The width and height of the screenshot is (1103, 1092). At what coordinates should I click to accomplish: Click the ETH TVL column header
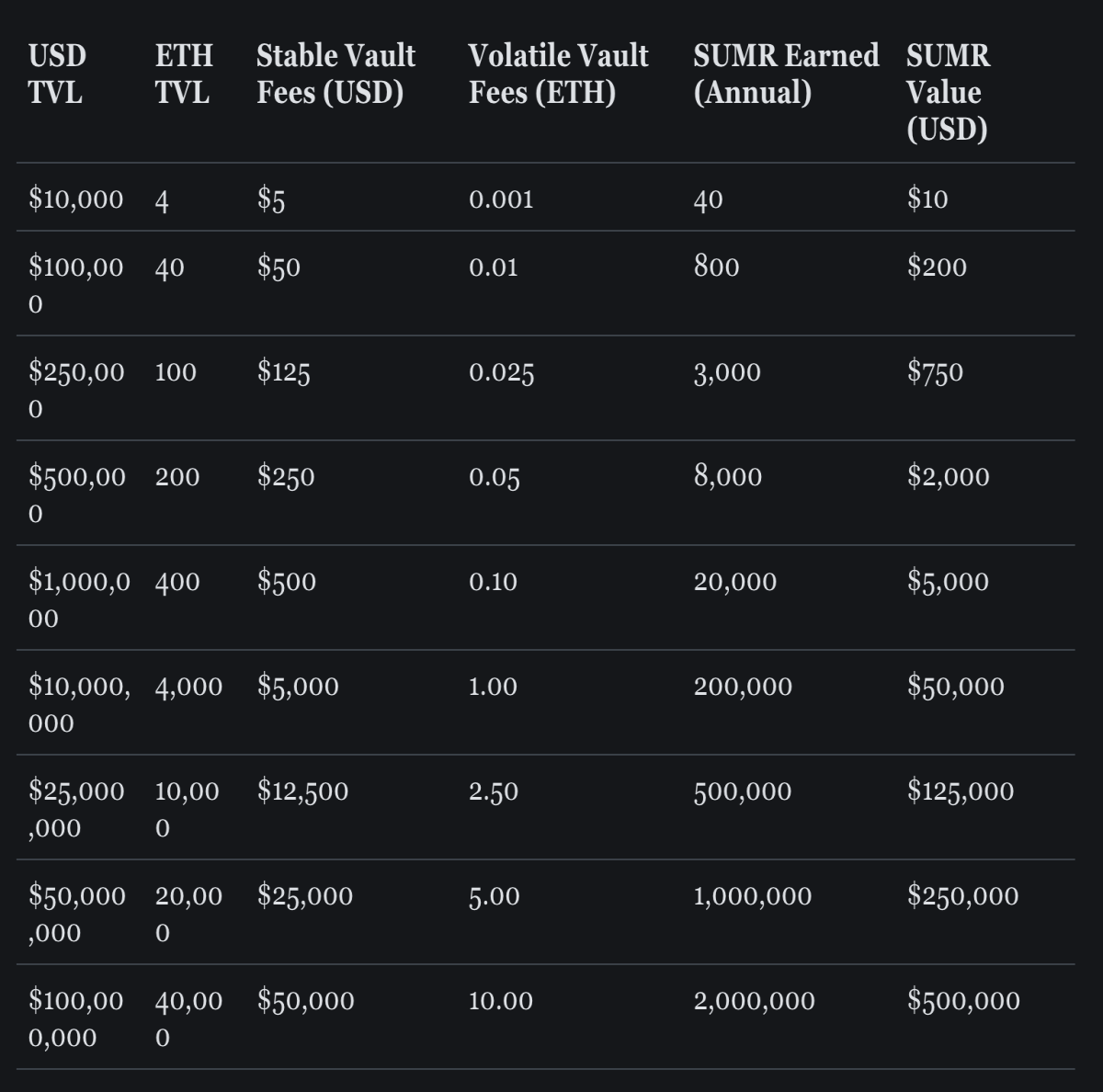pyautogui.click(x=184, y=74)
